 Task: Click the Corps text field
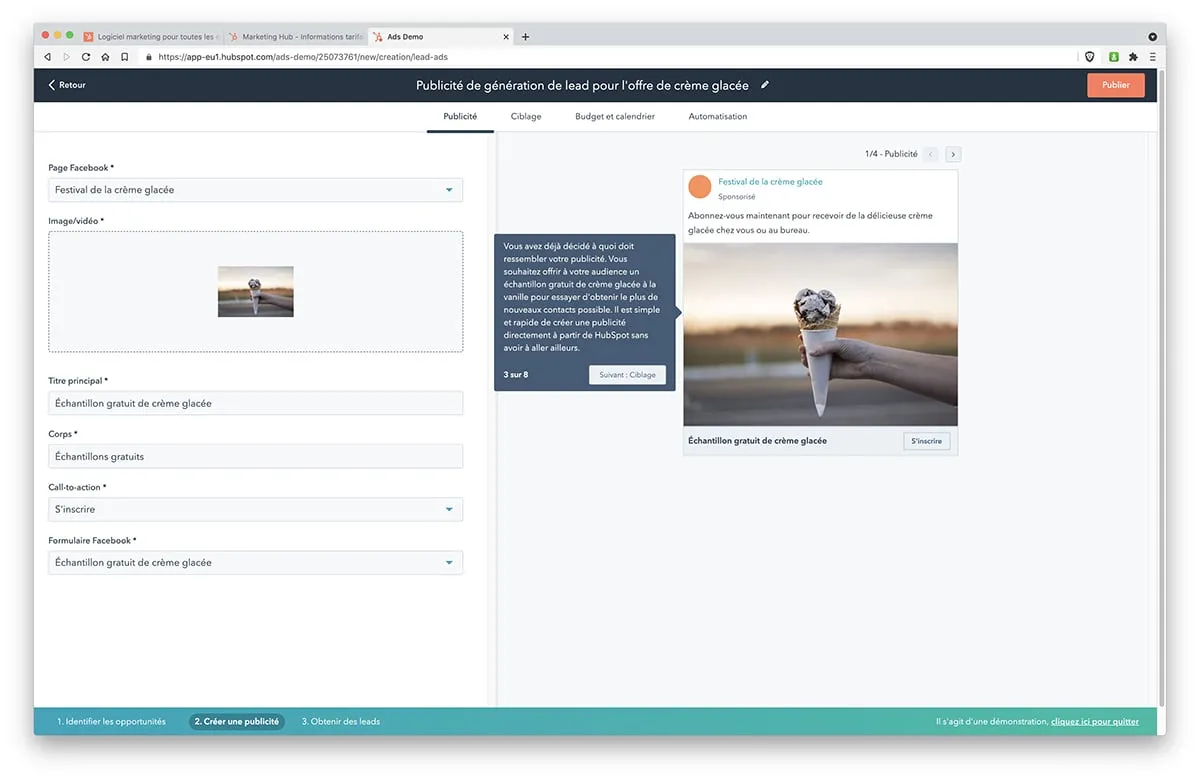pos(256,456)
